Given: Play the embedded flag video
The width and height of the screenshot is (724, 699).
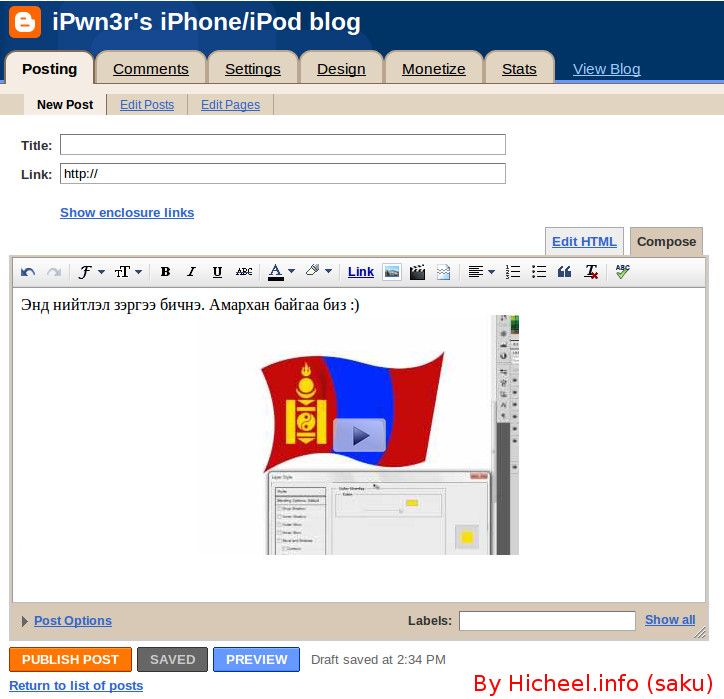Looking at the screenshot, I should coord(359,435).
